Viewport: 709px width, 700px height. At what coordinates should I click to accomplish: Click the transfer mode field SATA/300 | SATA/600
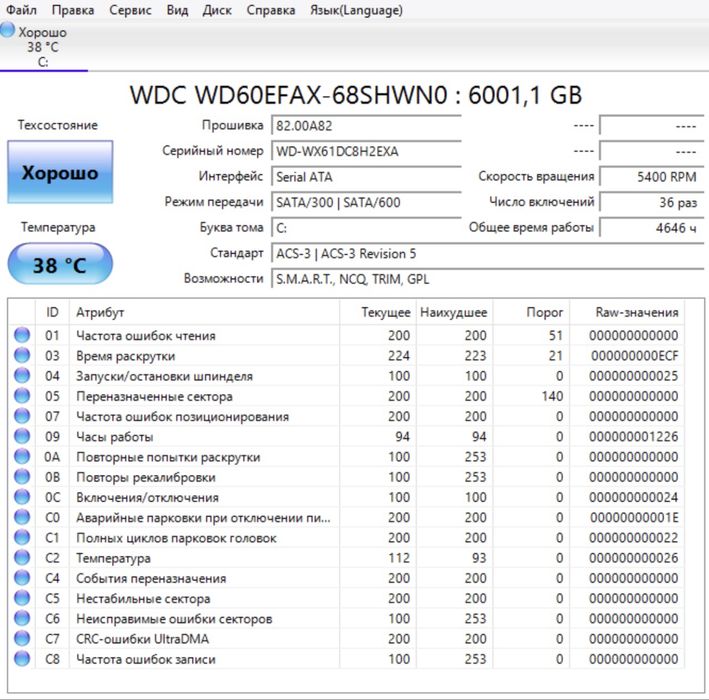tap(366, 202)
